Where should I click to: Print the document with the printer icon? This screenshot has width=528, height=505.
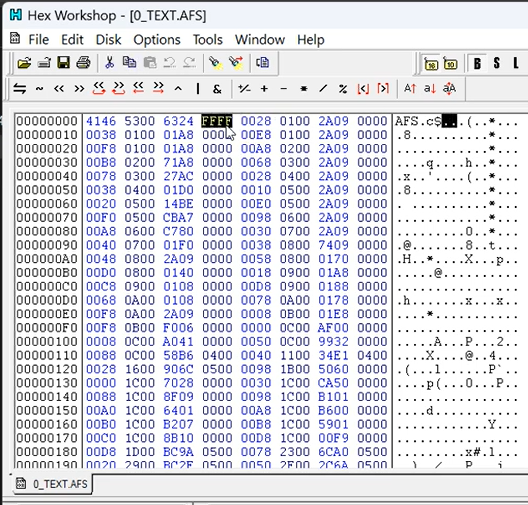83,63
